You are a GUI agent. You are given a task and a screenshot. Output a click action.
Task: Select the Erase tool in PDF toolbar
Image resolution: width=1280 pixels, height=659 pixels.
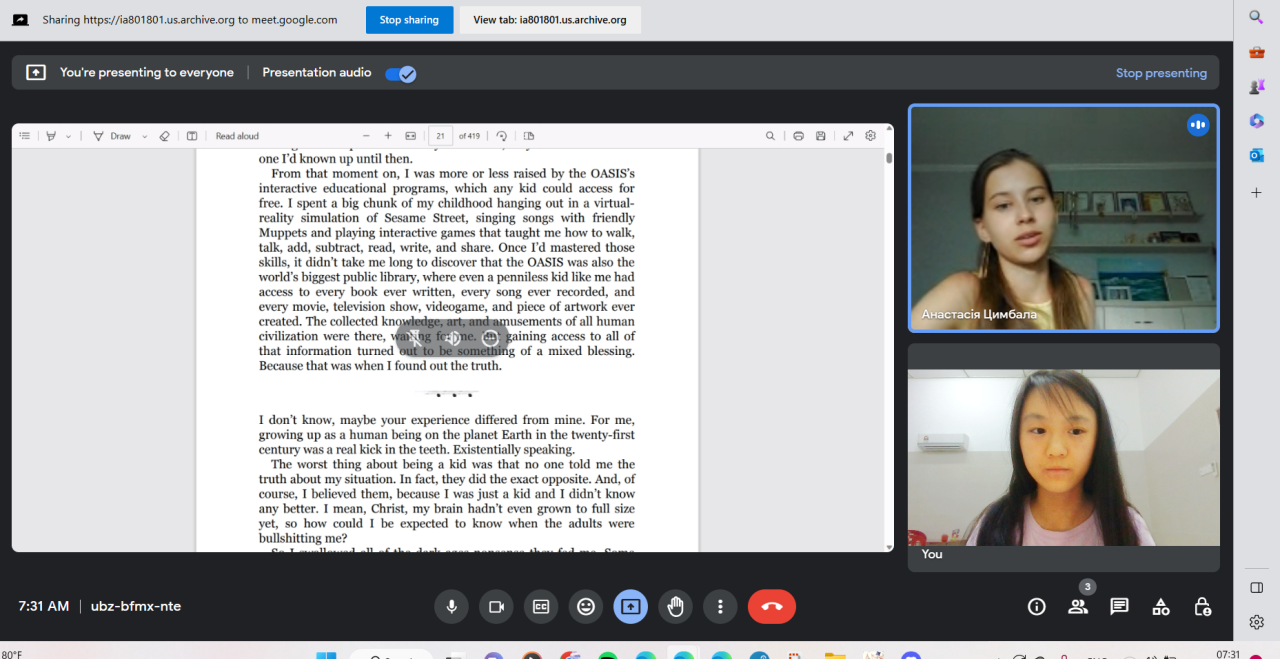(165, 136)
